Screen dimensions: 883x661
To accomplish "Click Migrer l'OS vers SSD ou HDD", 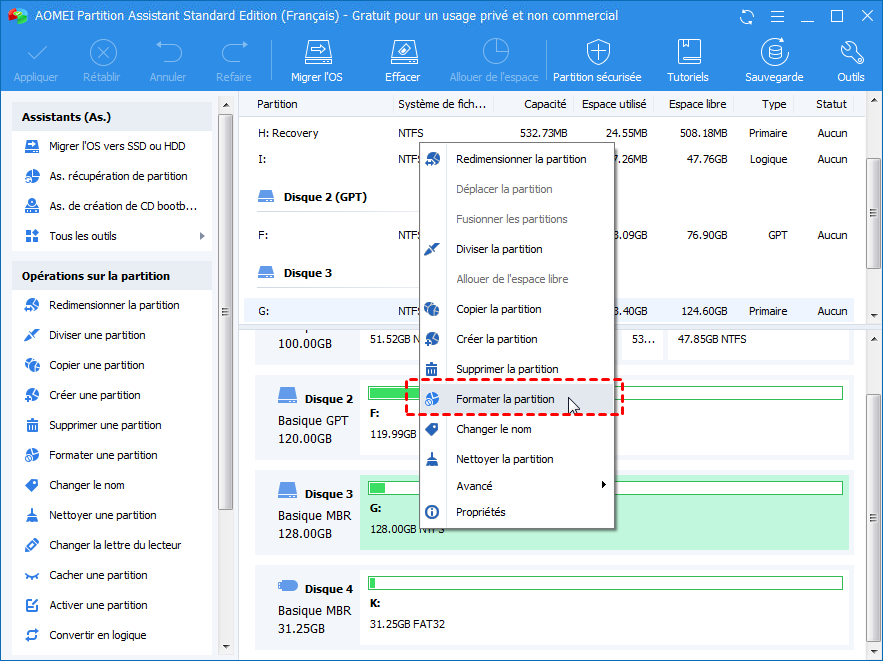I will click(x=117, y=146).
